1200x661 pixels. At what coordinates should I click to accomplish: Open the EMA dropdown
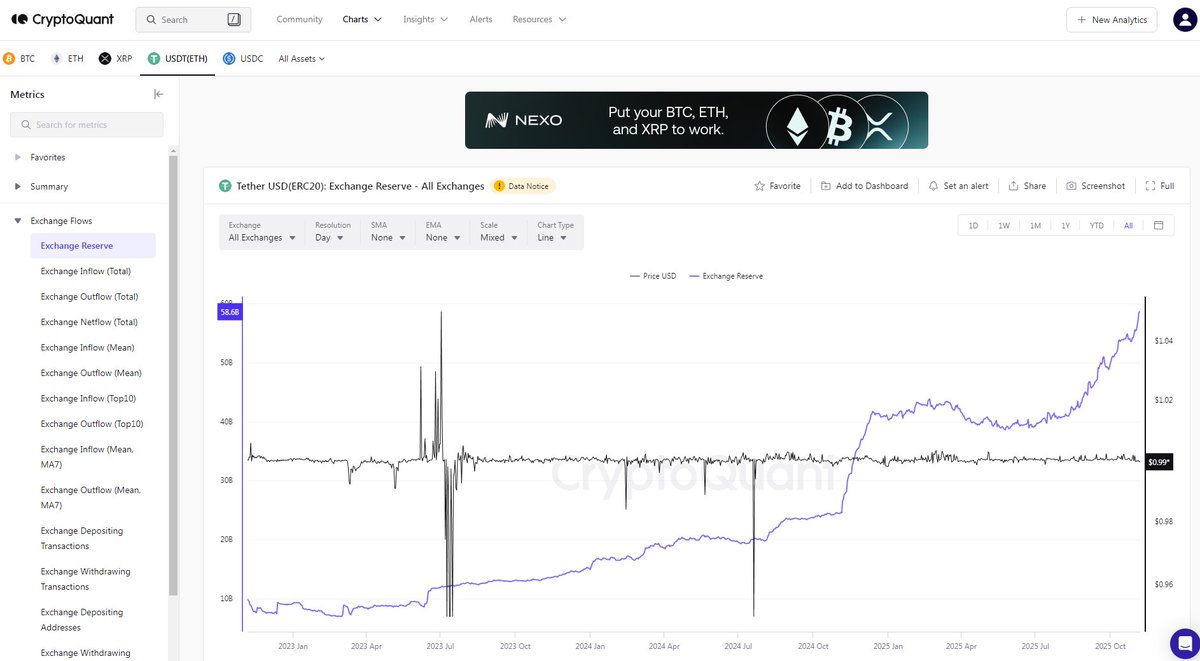click(441, 232)
